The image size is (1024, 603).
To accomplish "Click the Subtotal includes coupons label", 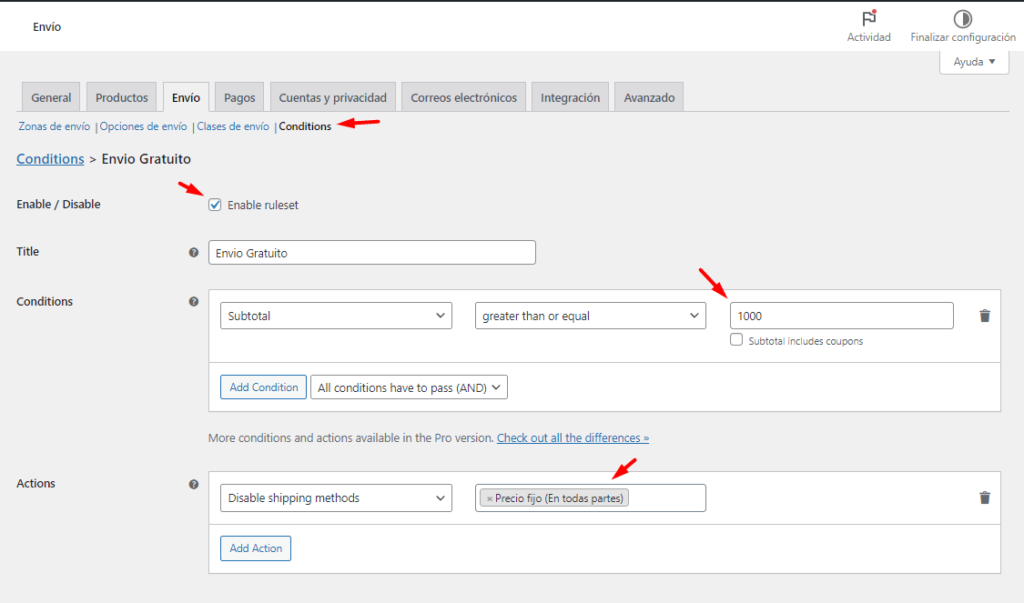I will [x=805, y=341].
